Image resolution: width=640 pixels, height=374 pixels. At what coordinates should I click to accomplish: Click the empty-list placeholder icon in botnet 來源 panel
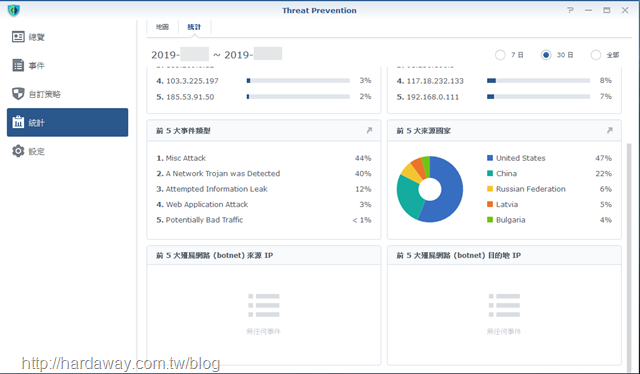tap(264, 305)
